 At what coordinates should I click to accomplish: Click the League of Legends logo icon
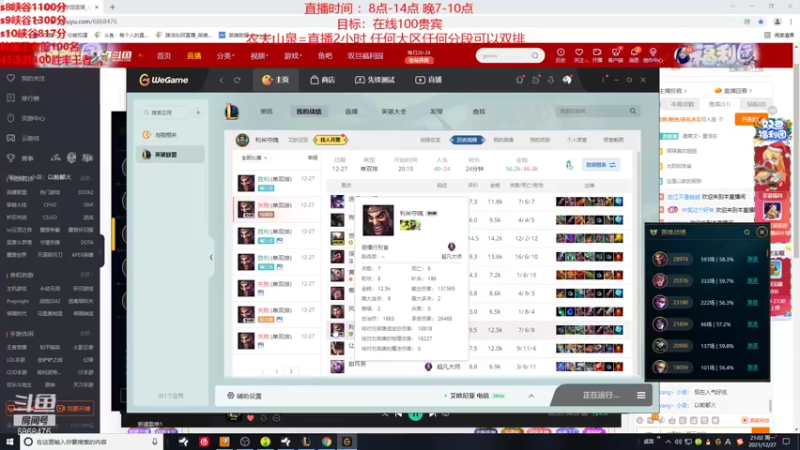coord(232,111)
